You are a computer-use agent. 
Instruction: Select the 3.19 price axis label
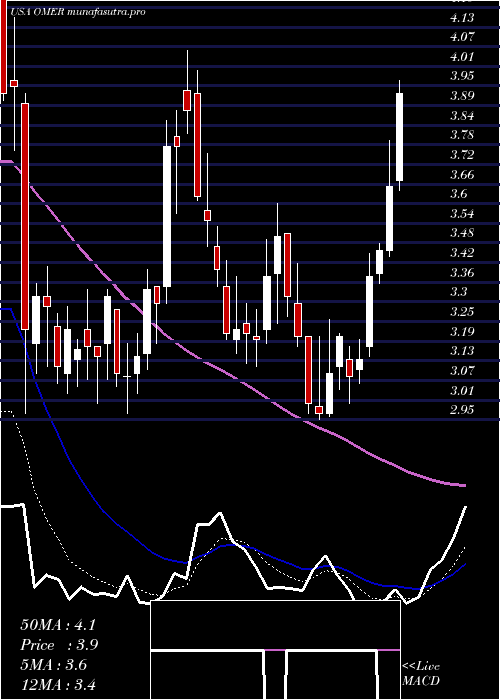tap(462, 332)
